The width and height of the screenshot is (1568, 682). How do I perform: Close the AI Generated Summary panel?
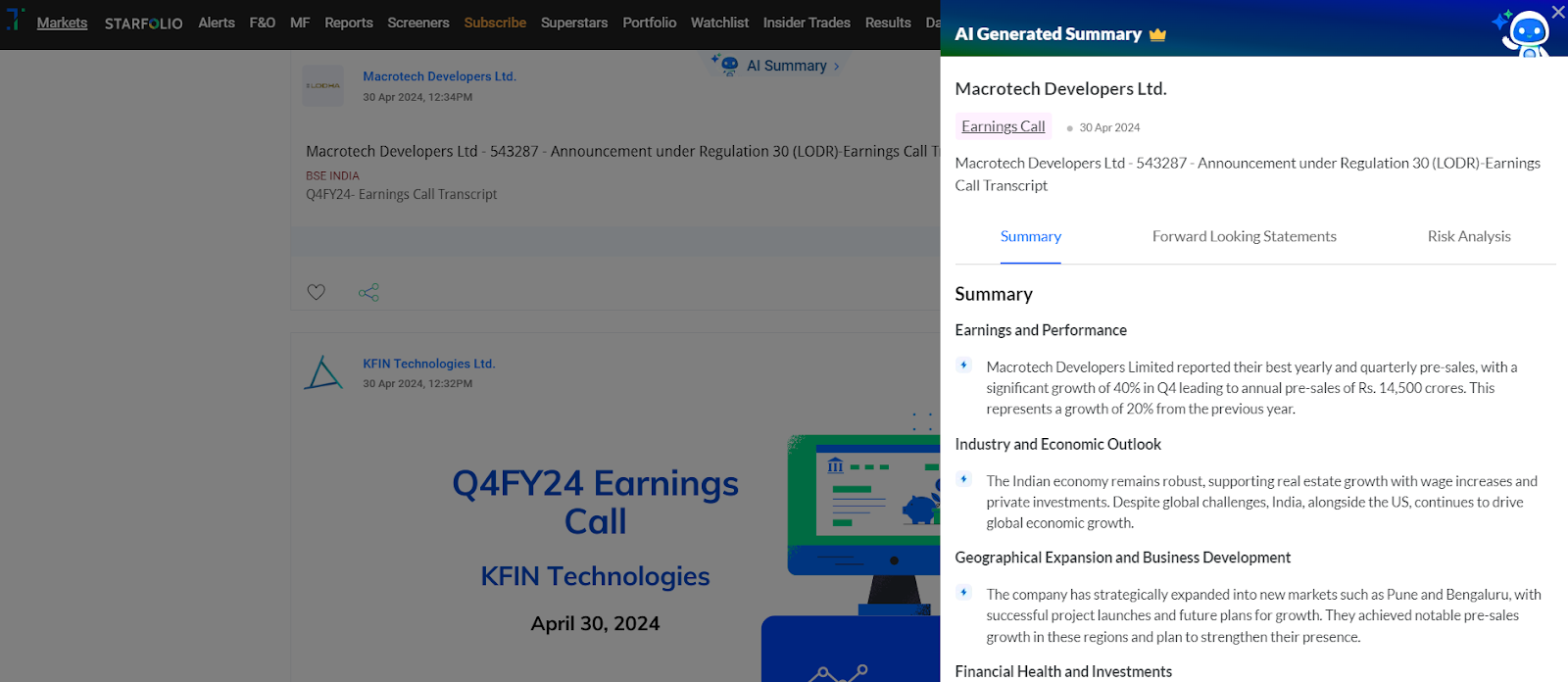pyautogui.click(x=1558, y=12)
